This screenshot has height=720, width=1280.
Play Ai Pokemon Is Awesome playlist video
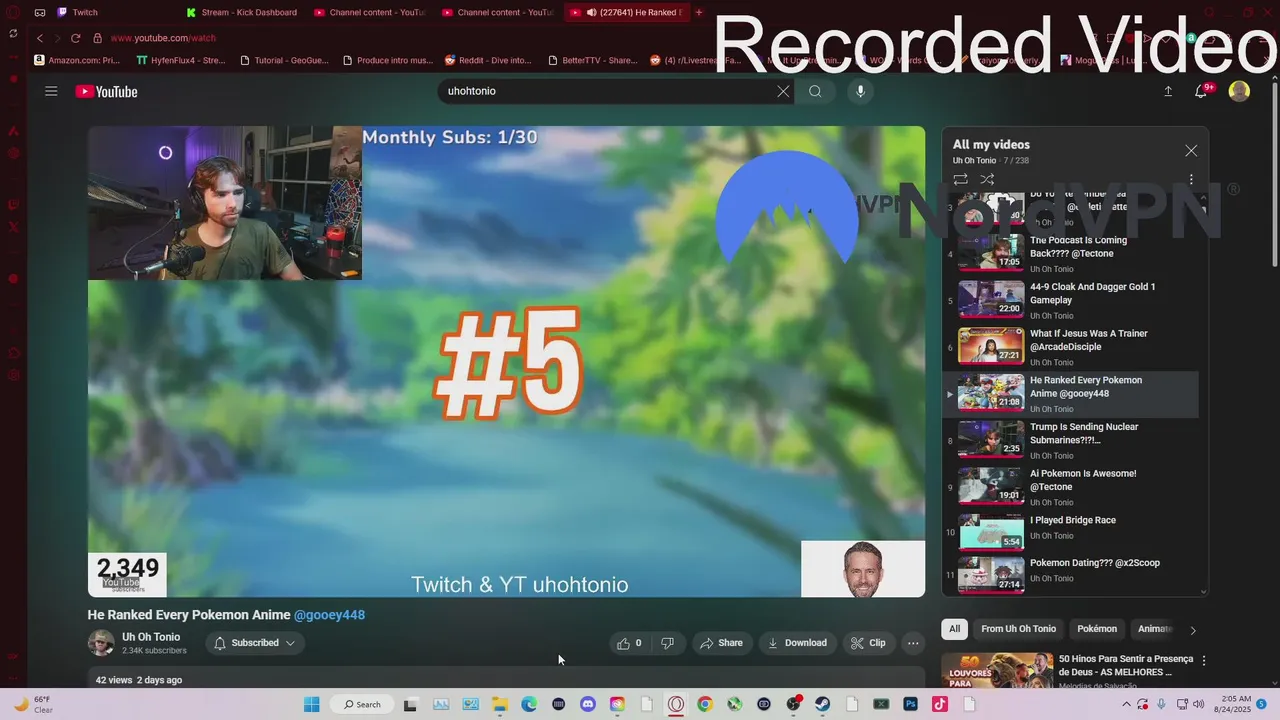coord(1071,487)
